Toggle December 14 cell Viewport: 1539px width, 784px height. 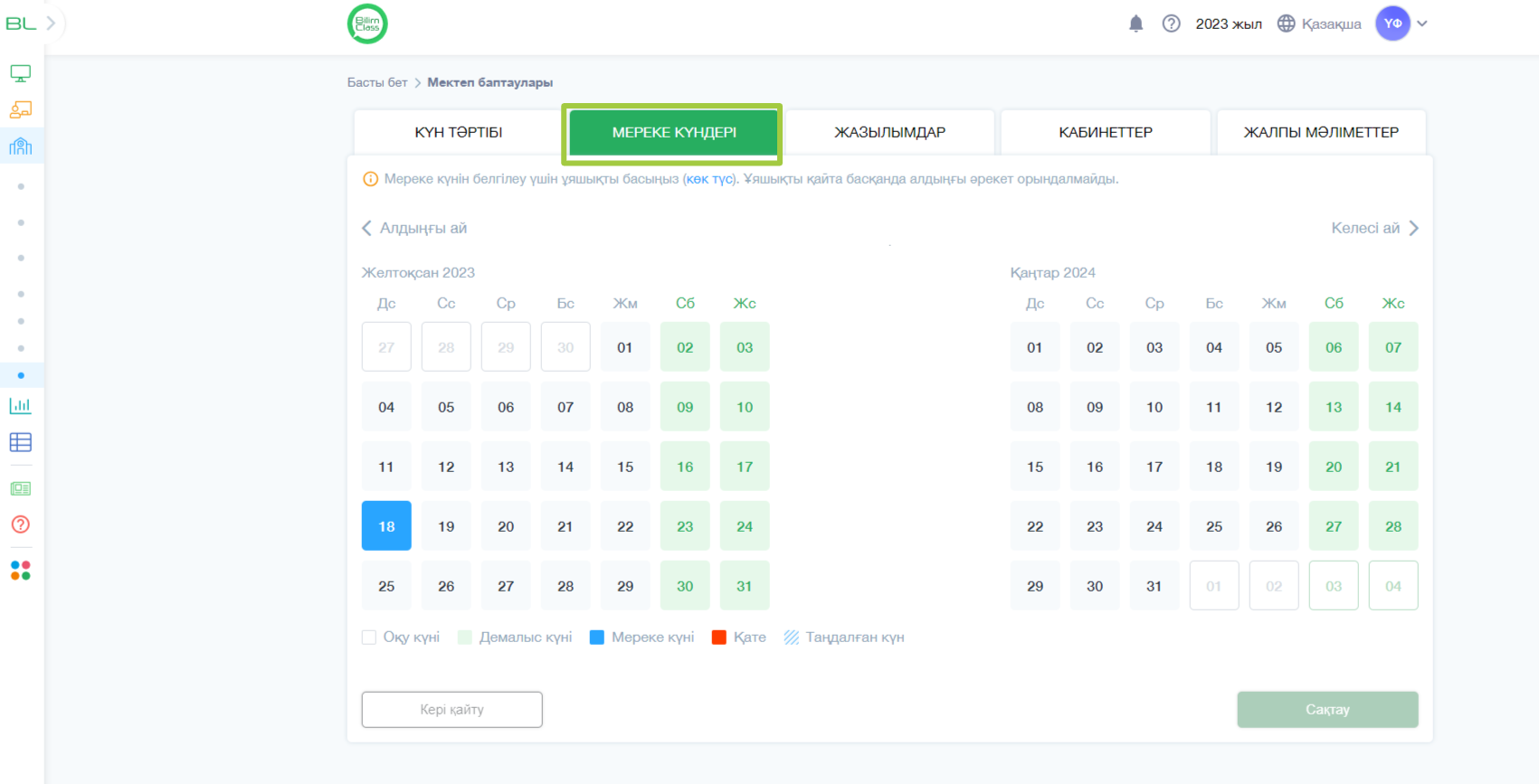click(565, 467)
